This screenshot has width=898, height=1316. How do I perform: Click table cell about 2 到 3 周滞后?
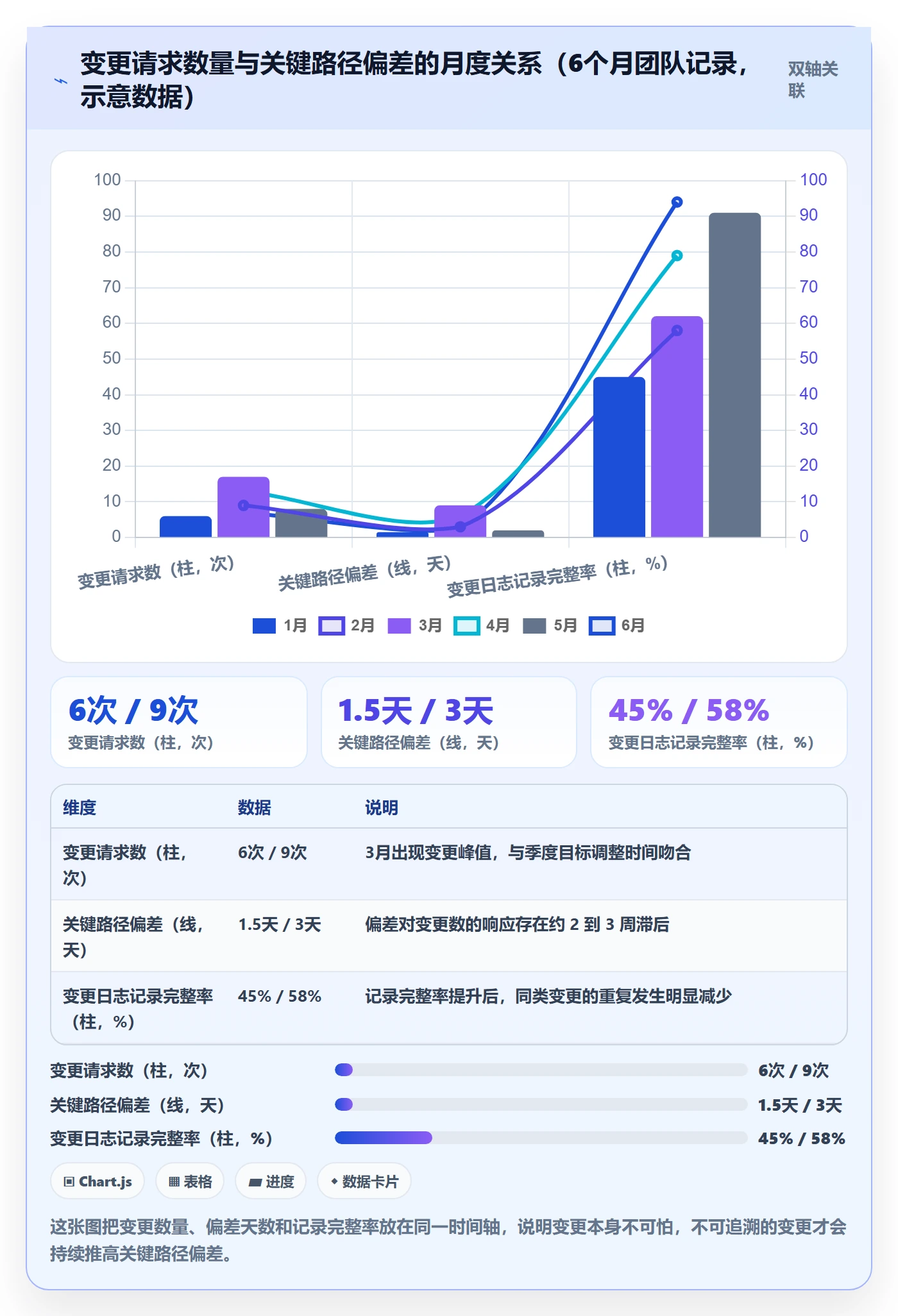click(x=517, y=924)
